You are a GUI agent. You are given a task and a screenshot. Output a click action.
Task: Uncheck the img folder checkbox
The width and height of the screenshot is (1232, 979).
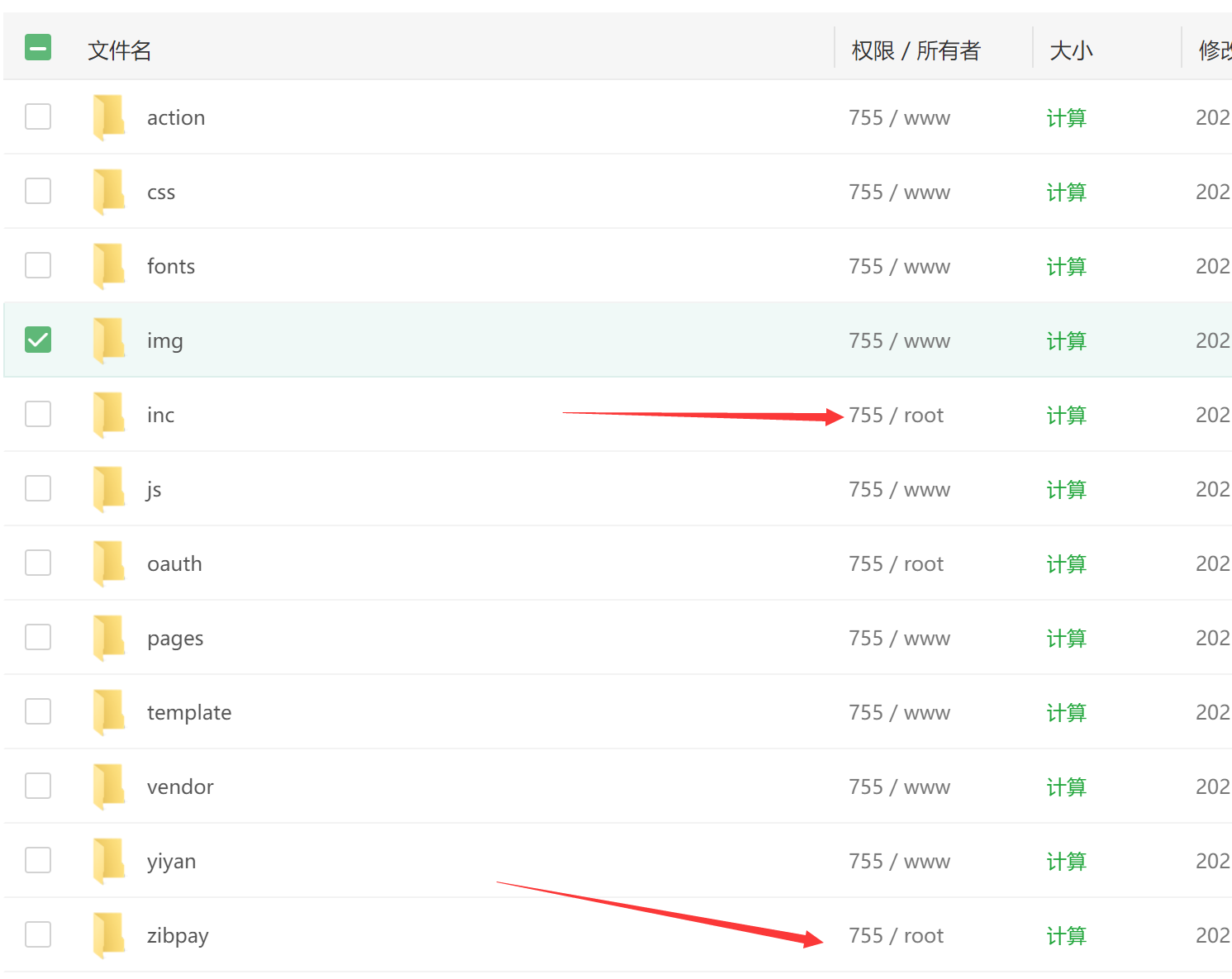coord(38,340)
